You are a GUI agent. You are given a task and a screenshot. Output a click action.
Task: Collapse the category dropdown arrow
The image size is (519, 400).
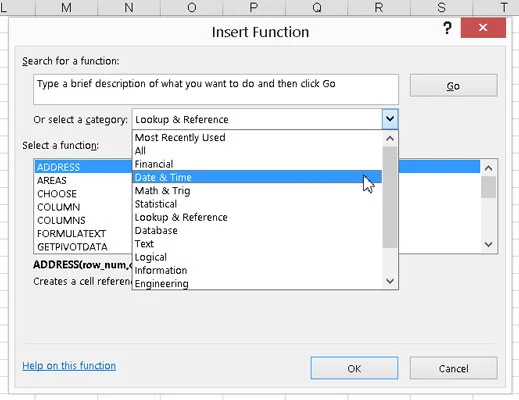click(x=390, y=119)
